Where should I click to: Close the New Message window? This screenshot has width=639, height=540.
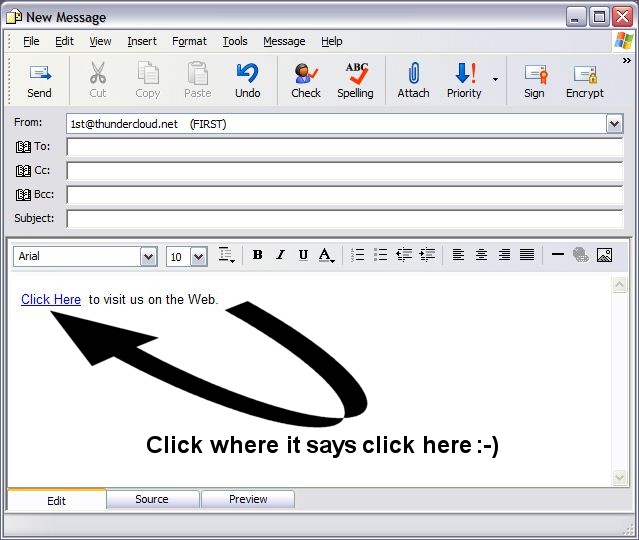pos(623,17)
